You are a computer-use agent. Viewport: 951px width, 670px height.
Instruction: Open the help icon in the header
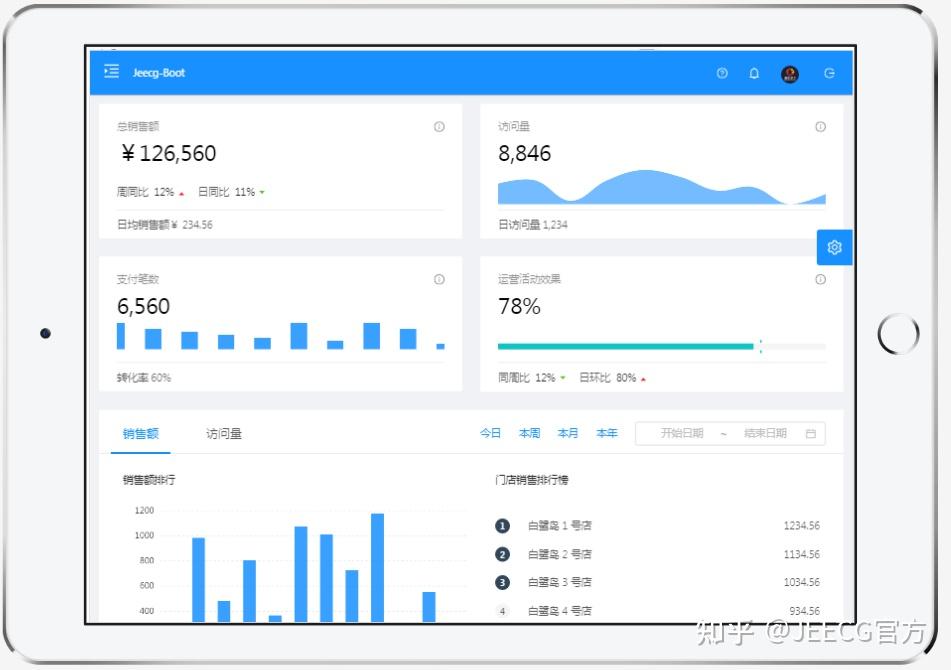tap(722, 73)
